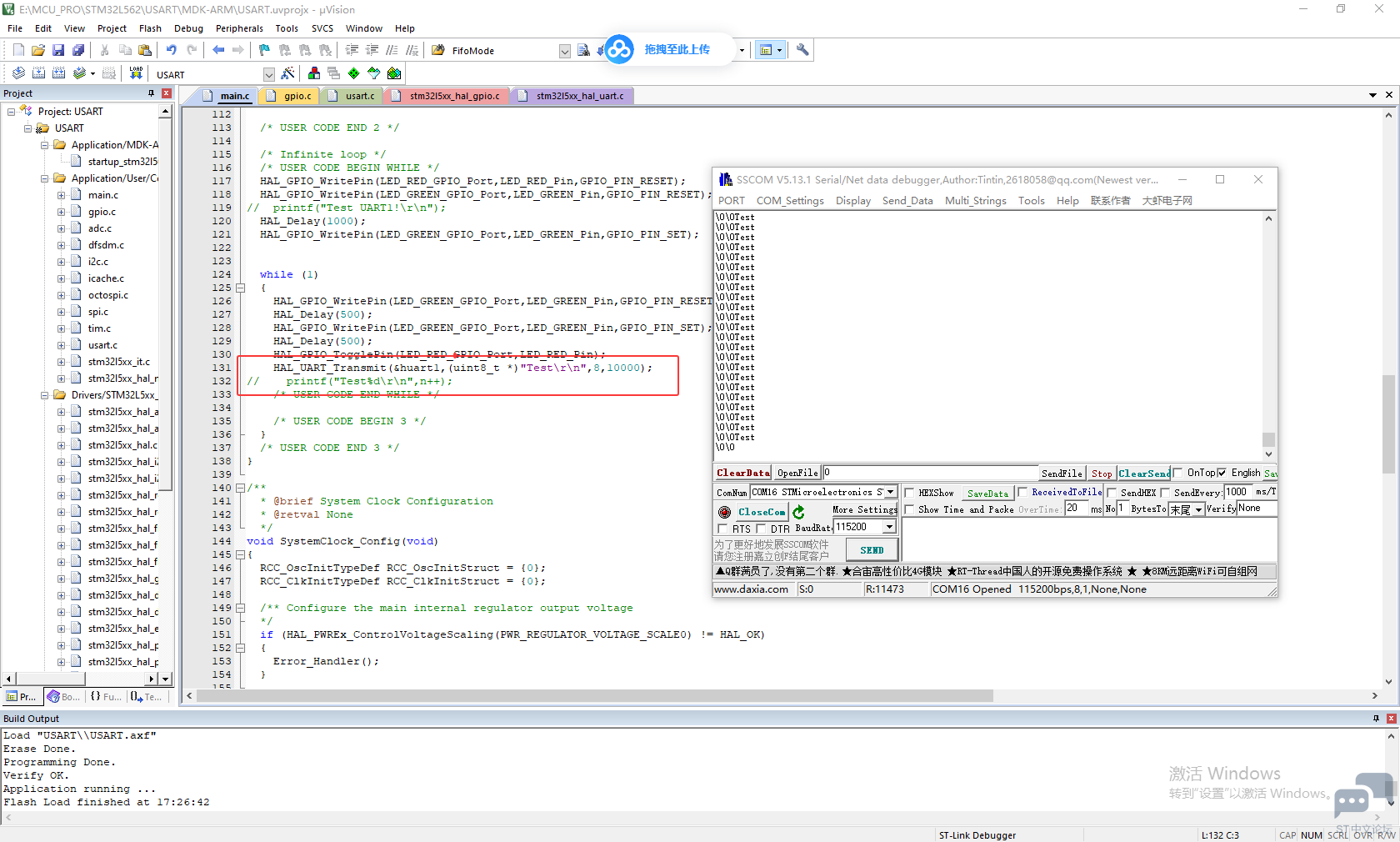Viewport: 1400px width, 842px height.
Task: Open Options for Target magic wand icon
Action: [x=287, y=73]
